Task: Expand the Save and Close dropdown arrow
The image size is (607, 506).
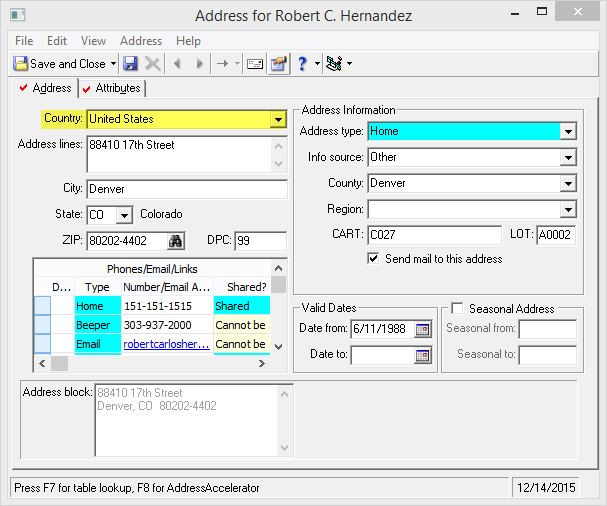Action: [x=113, y=63]
